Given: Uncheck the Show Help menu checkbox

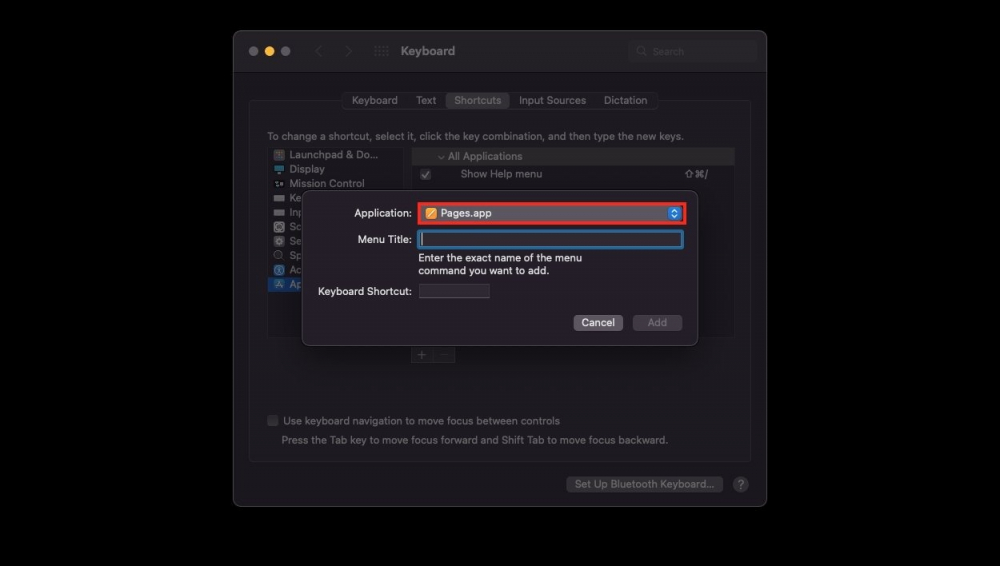Looking at the screenshot, I should pos(425,174).
